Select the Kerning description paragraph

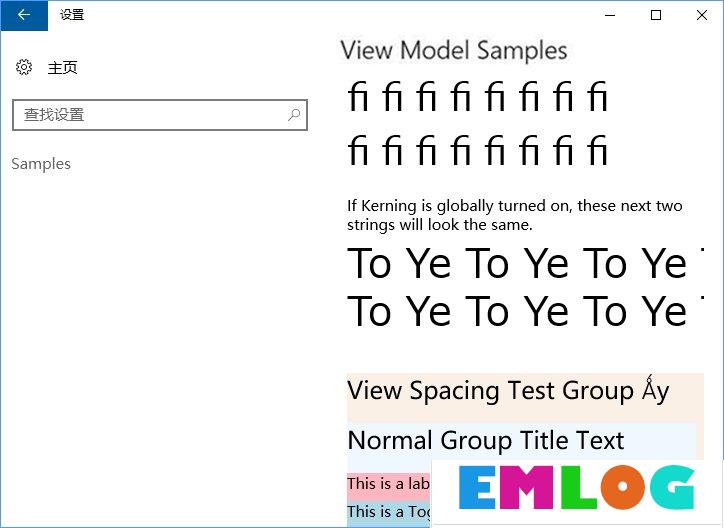515,215
